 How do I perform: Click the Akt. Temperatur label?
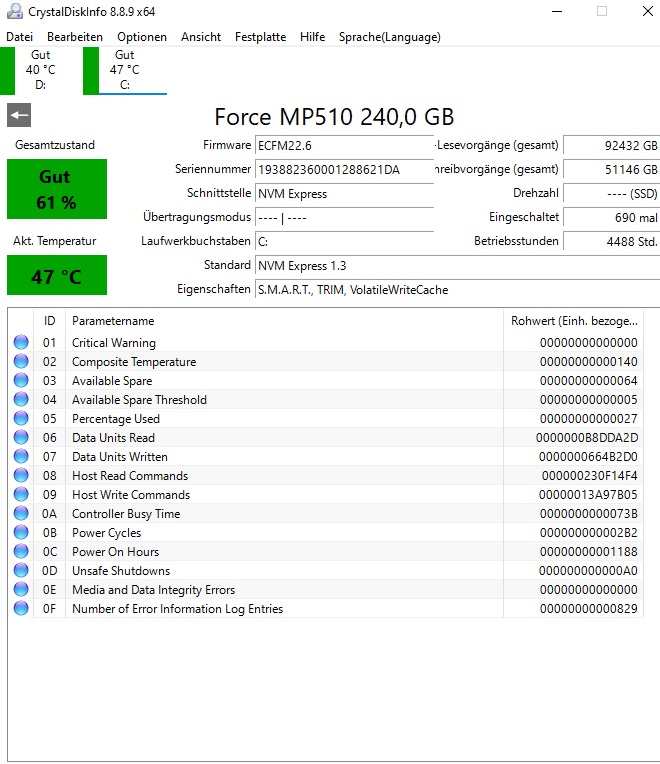[55, 241]
